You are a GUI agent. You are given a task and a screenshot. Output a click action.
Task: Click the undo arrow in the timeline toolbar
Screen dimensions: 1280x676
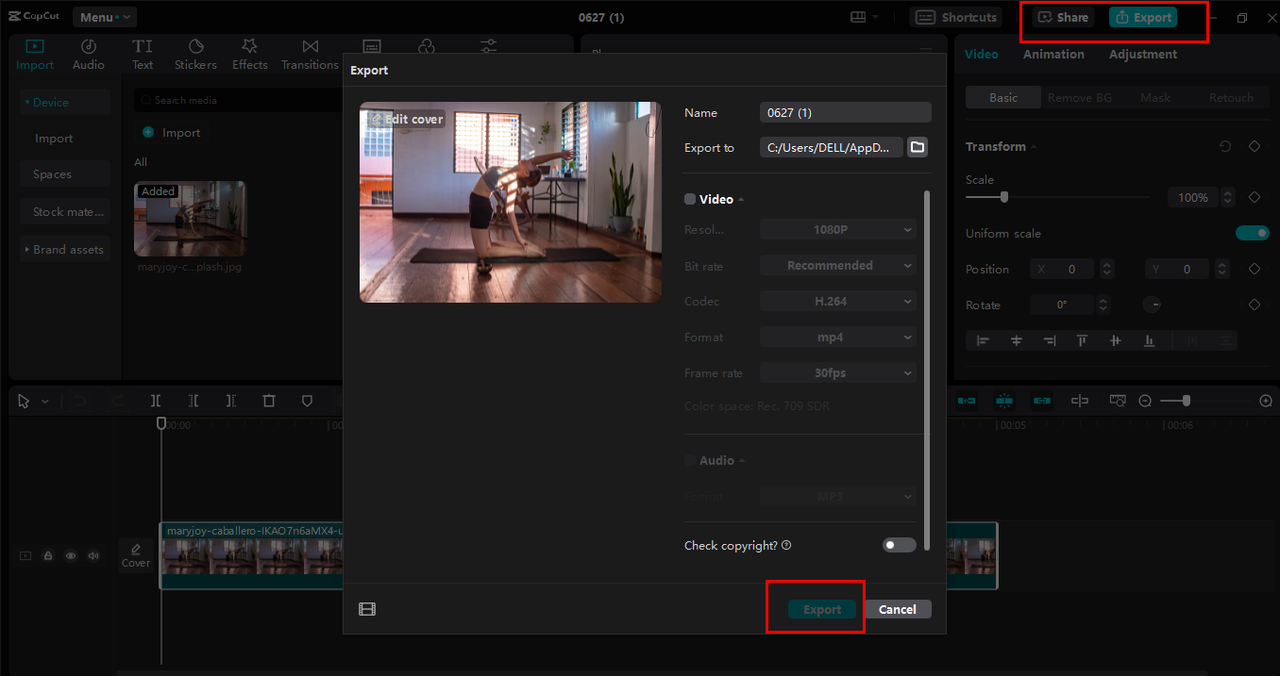tap(82, 400)
